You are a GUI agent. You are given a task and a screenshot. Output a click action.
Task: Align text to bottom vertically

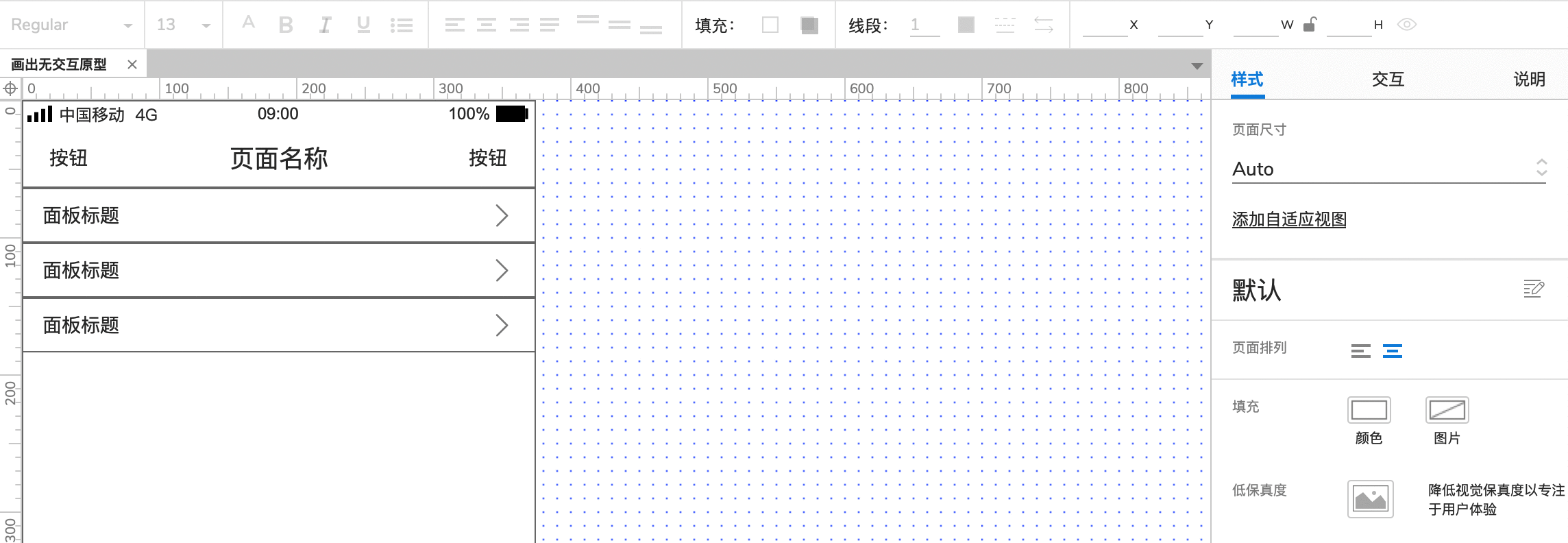coord(651,29)
